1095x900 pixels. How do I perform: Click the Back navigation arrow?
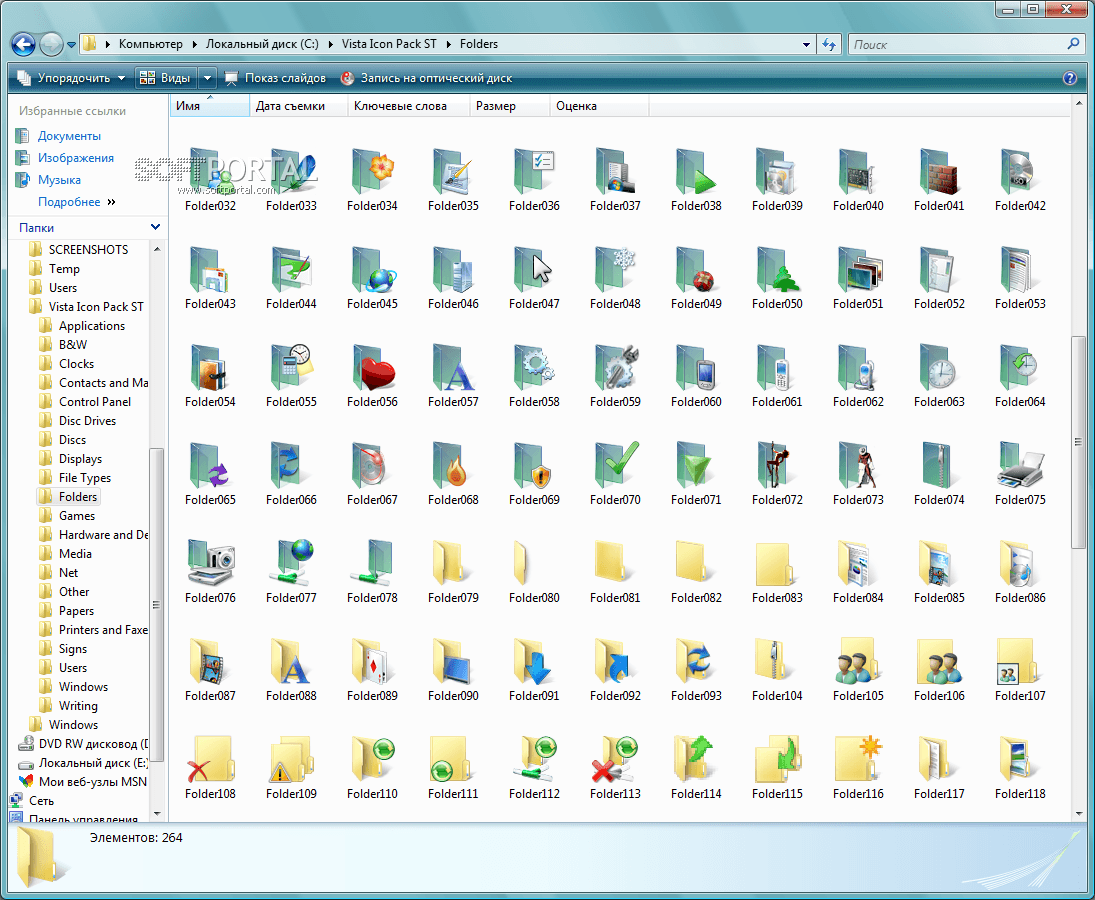(x=23, y=44)
